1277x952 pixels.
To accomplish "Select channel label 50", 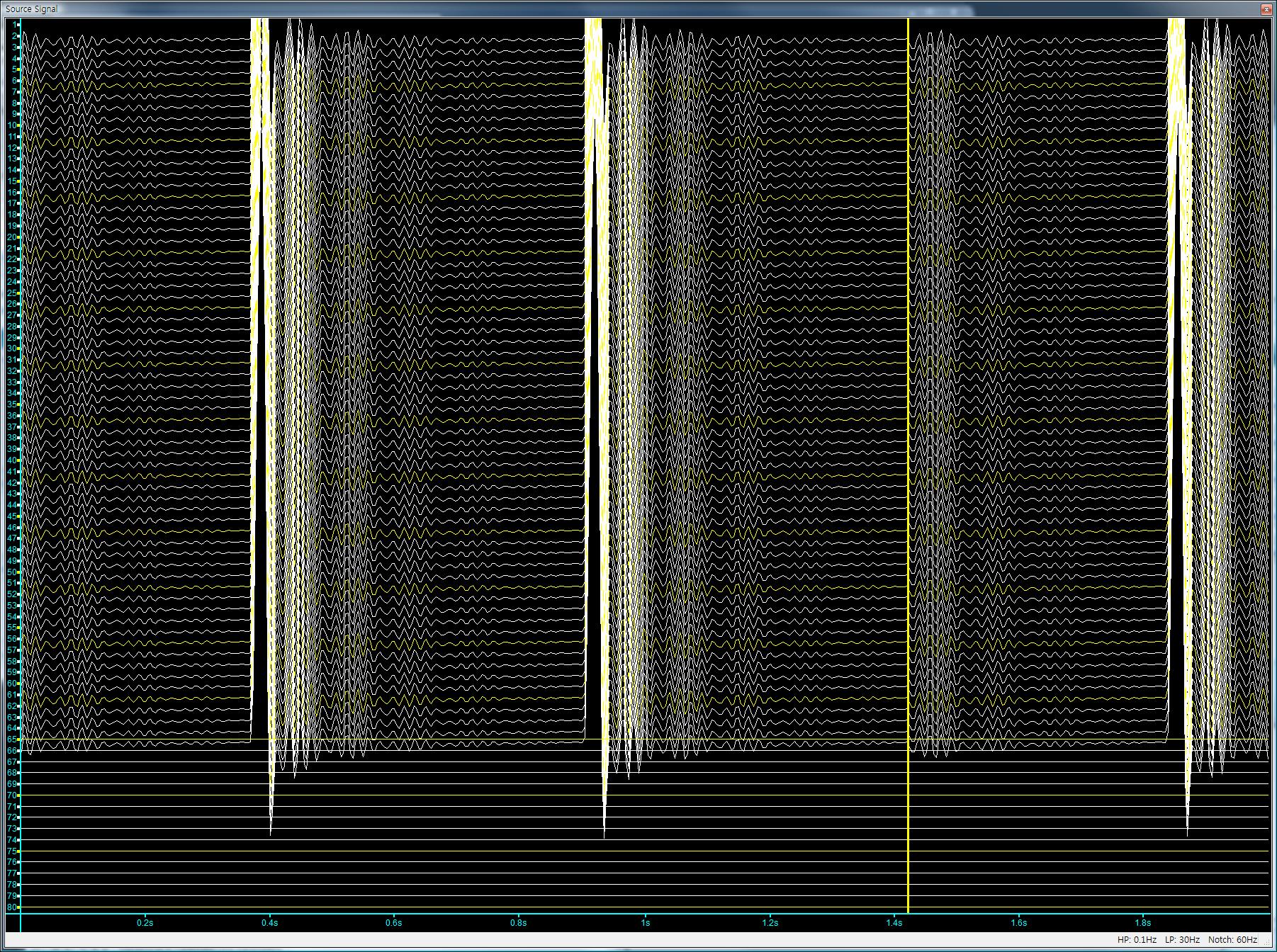I will (12, 572).
